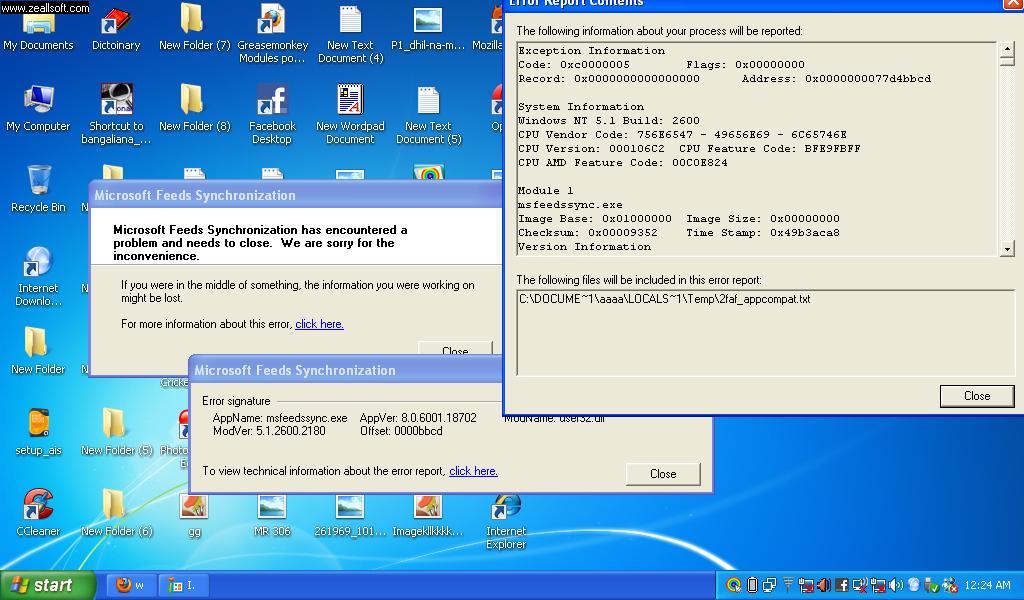Image resolution: width=1024 pixels, height=600 pixels.
Task: Click the scrollbar thumb in exception information box
Action: coord(1007,61)
